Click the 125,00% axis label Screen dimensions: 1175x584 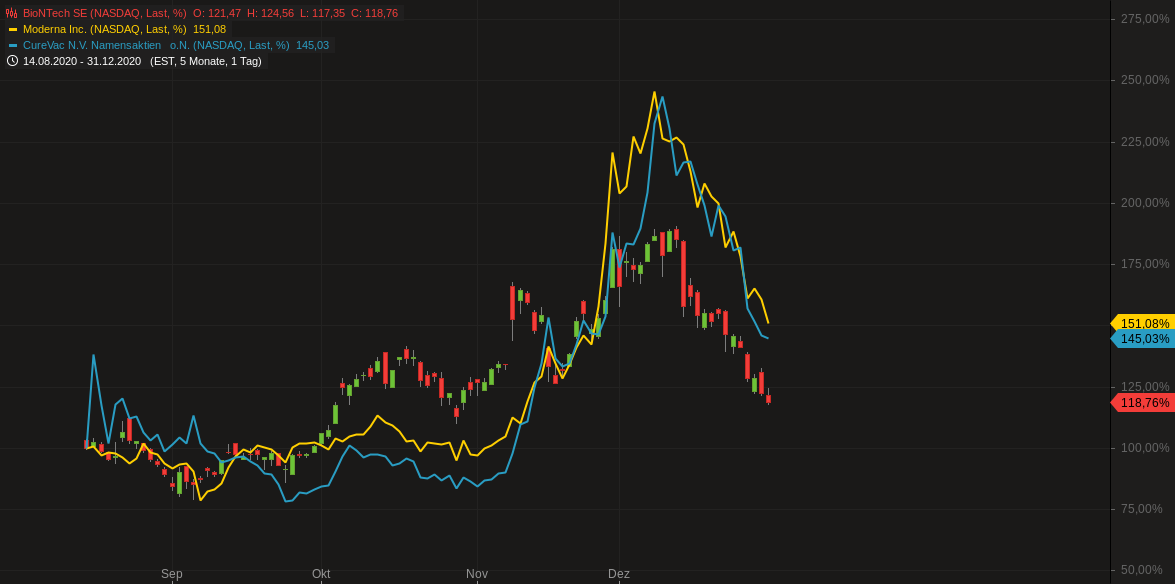coord(1145,387)
